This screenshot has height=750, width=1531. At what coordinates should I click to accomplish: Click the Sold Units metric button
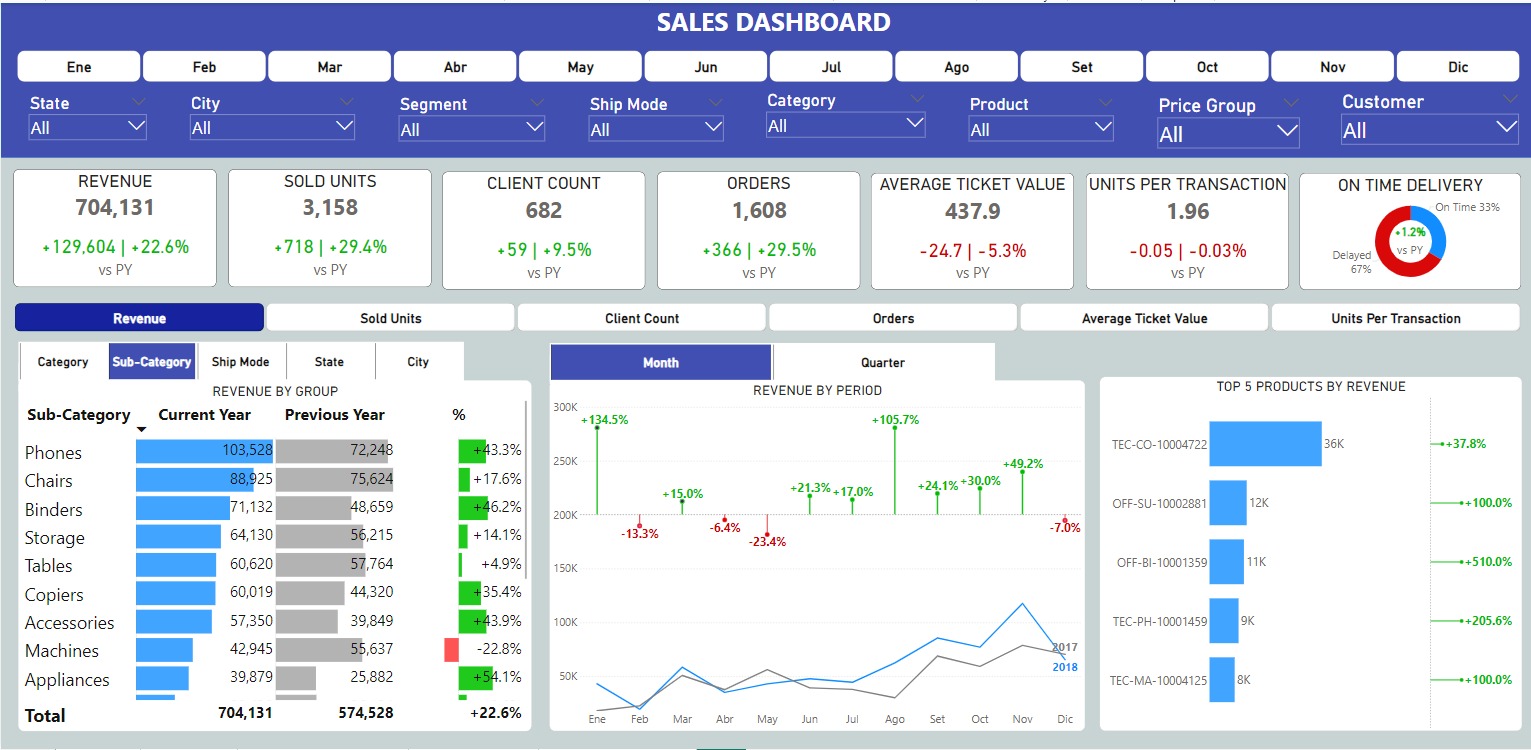[390, 318]
